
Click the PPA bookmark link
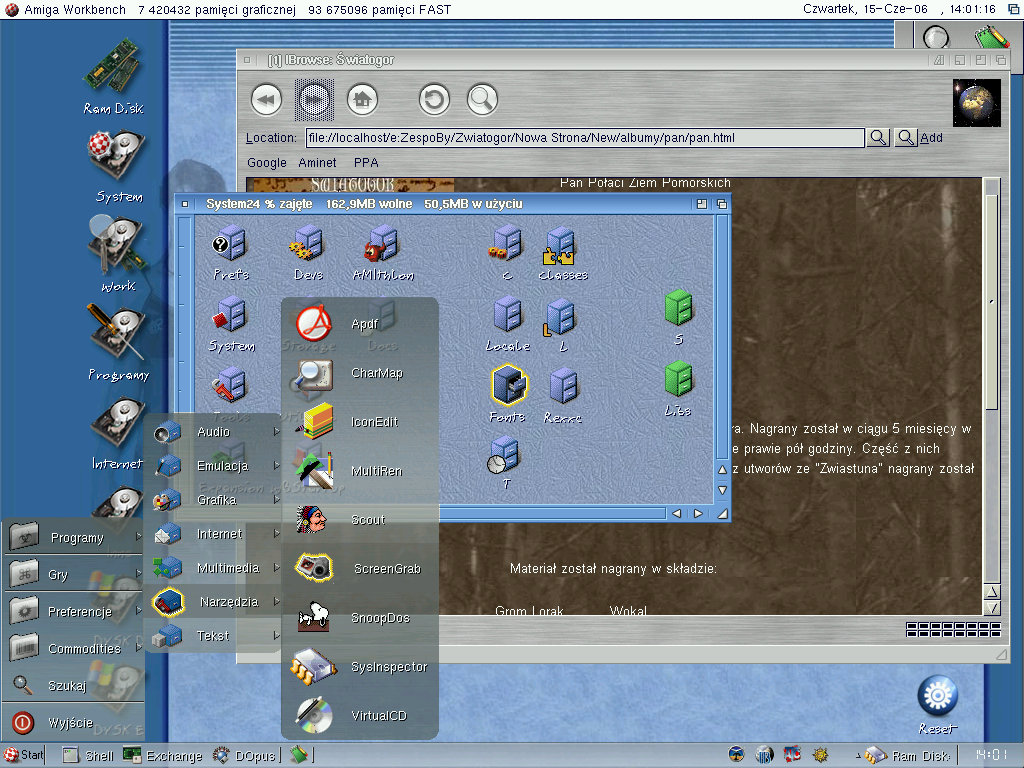click(x=366, y=163)
